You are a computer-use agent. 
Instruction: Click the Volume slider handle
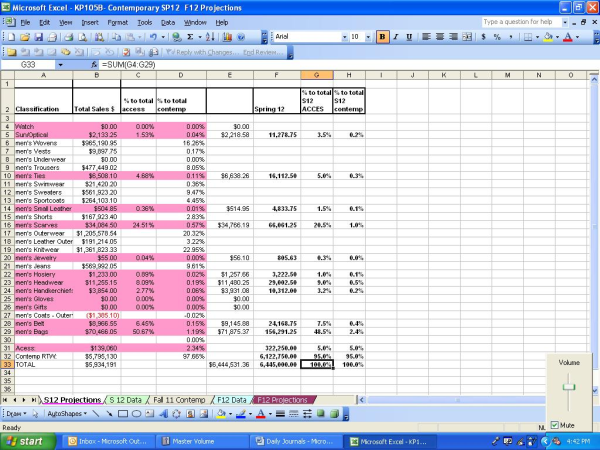tap(567, 386)
